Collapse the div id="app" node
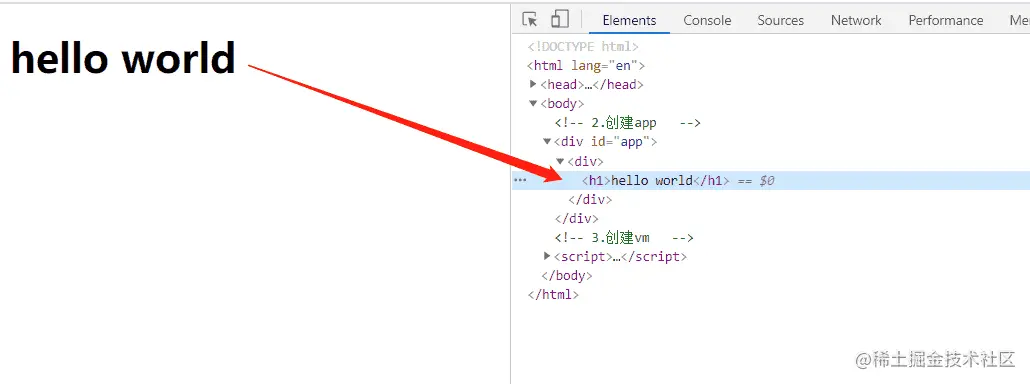Viewport: 1030px width, 384px height. 547,141
